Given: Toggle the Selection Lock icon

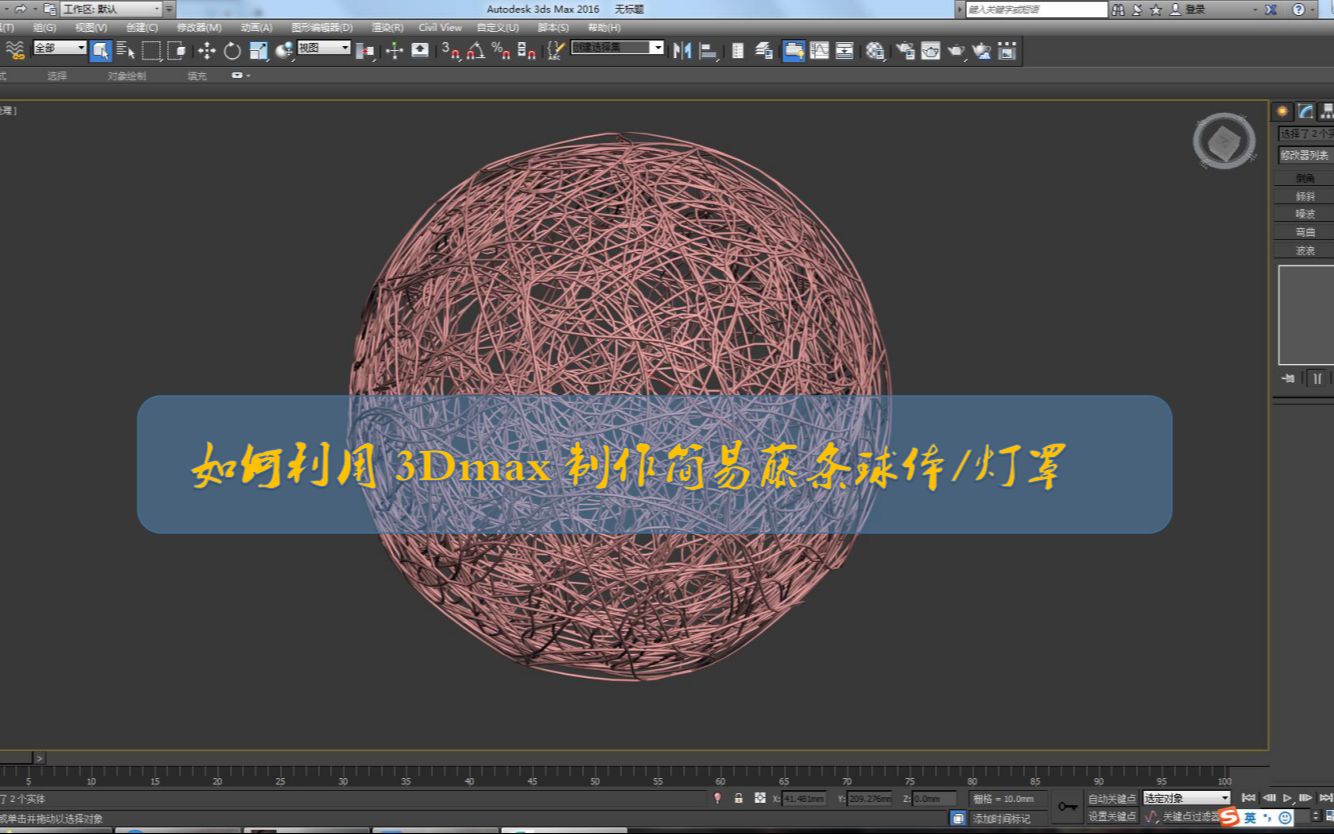Looking at the screenshot, I should [x=738, y=798].
